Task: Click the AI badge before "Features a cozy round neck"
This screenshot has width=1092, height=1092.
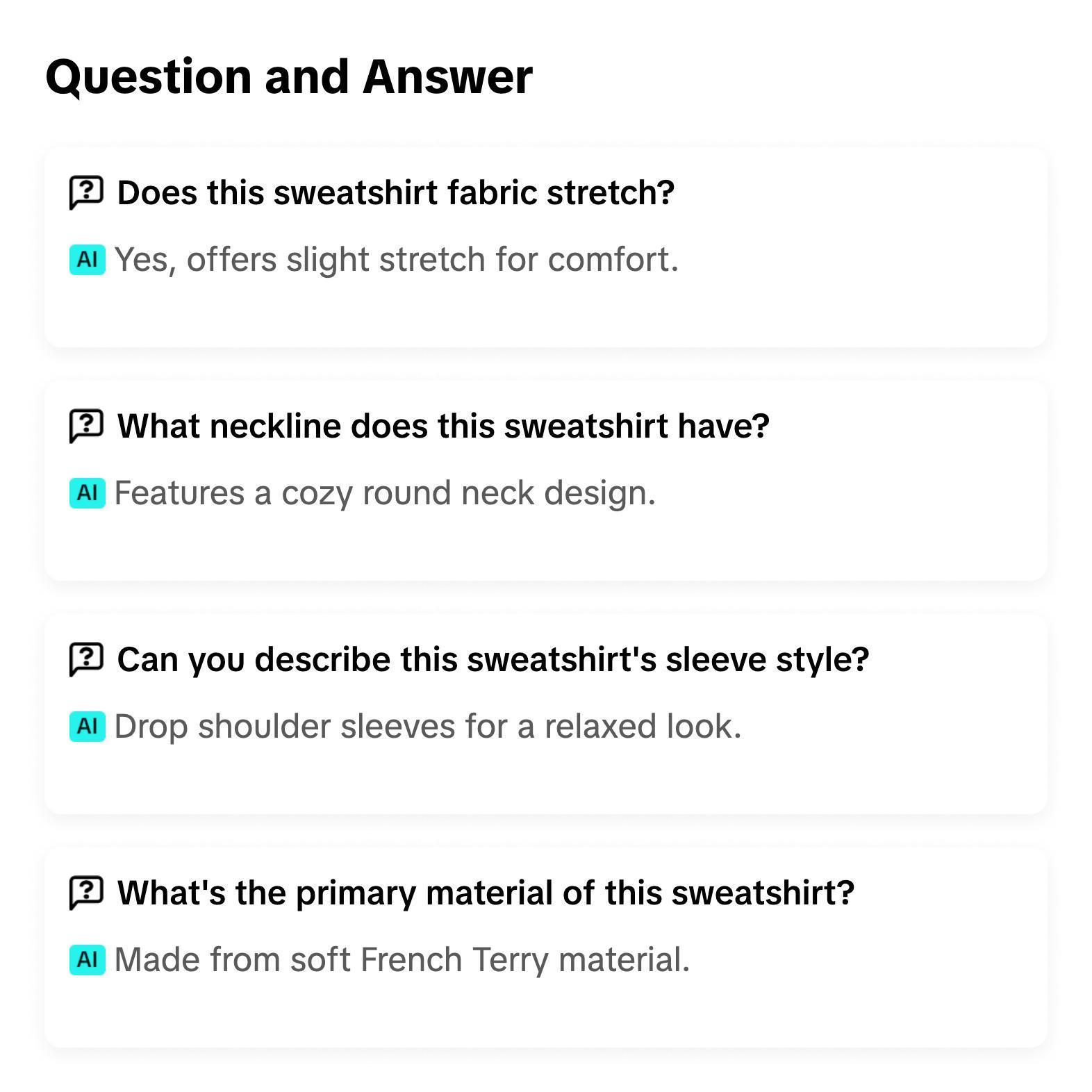Action: coord(88,493)
